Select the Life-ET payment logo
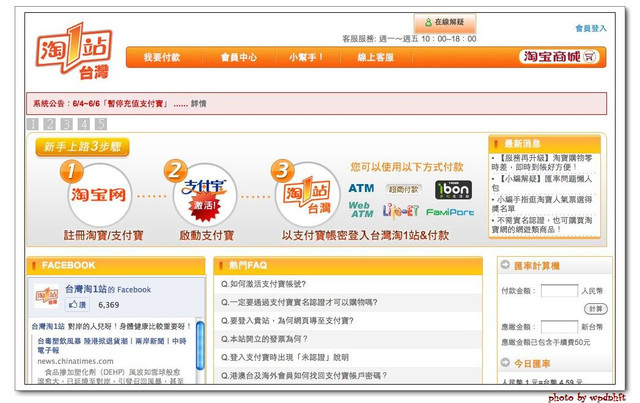Screen dimensions: 640x403 click(400, 211)
